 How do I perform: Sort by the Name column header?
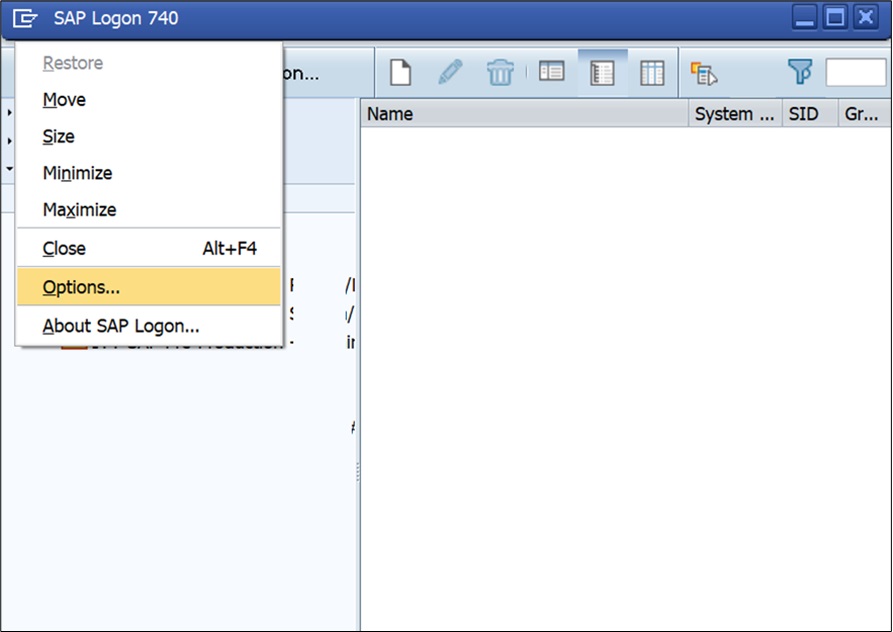(525, 114)
